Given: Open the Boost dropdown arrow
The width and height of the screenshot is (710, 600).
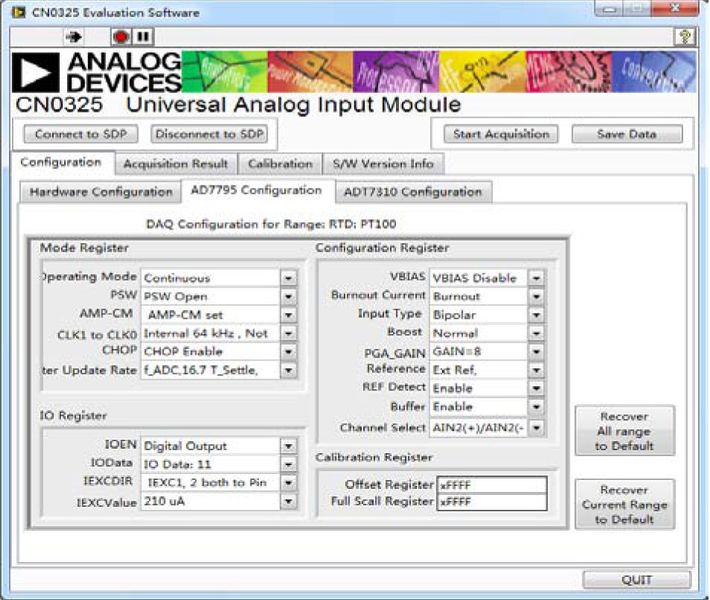Looking at the screenshot, I should point(536,334).
